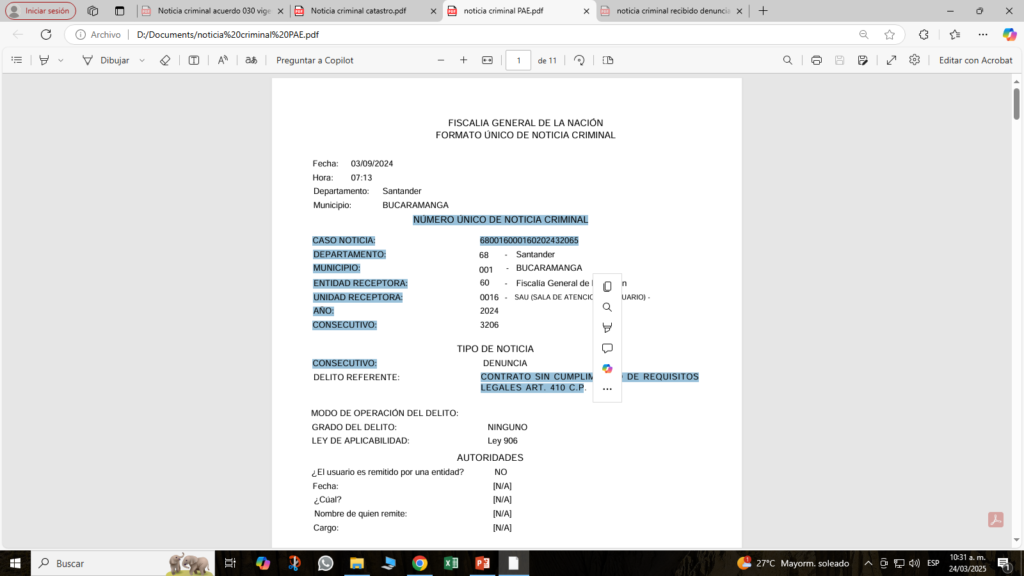
Task: Refresh the current page
Action: point(46,35)
